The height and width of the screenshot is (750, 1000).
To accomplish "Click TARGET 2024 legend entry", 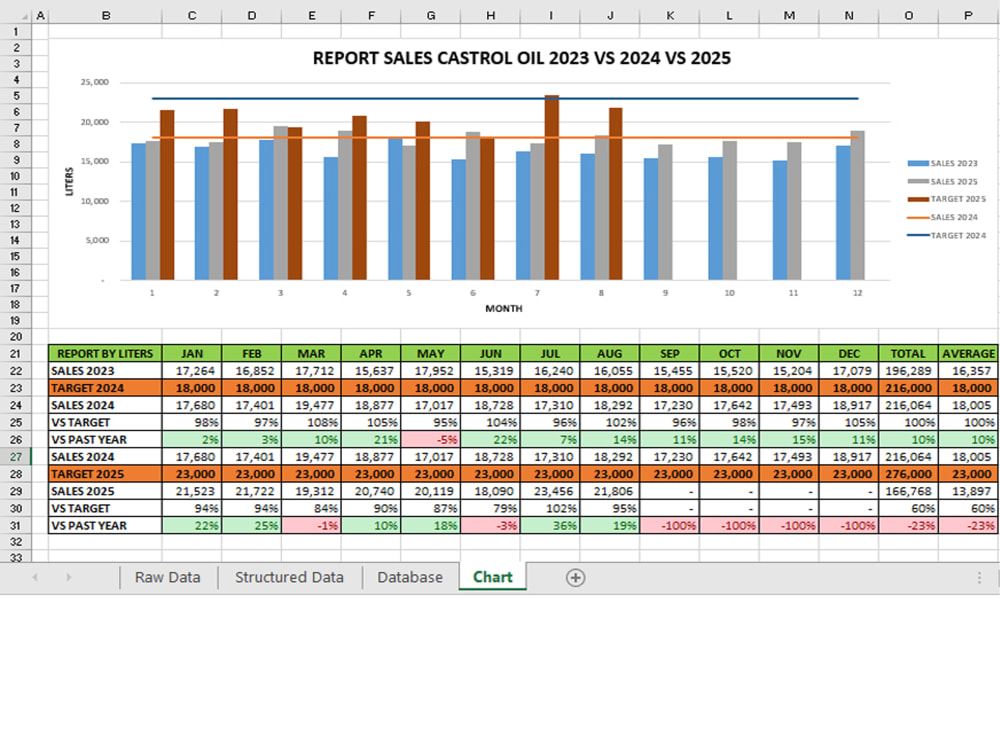I will click(x=946, y=235).
